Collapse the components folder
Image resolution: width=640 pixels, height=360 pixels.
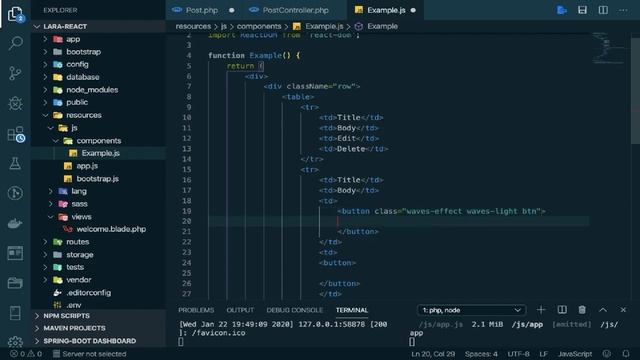click(98, 140)
